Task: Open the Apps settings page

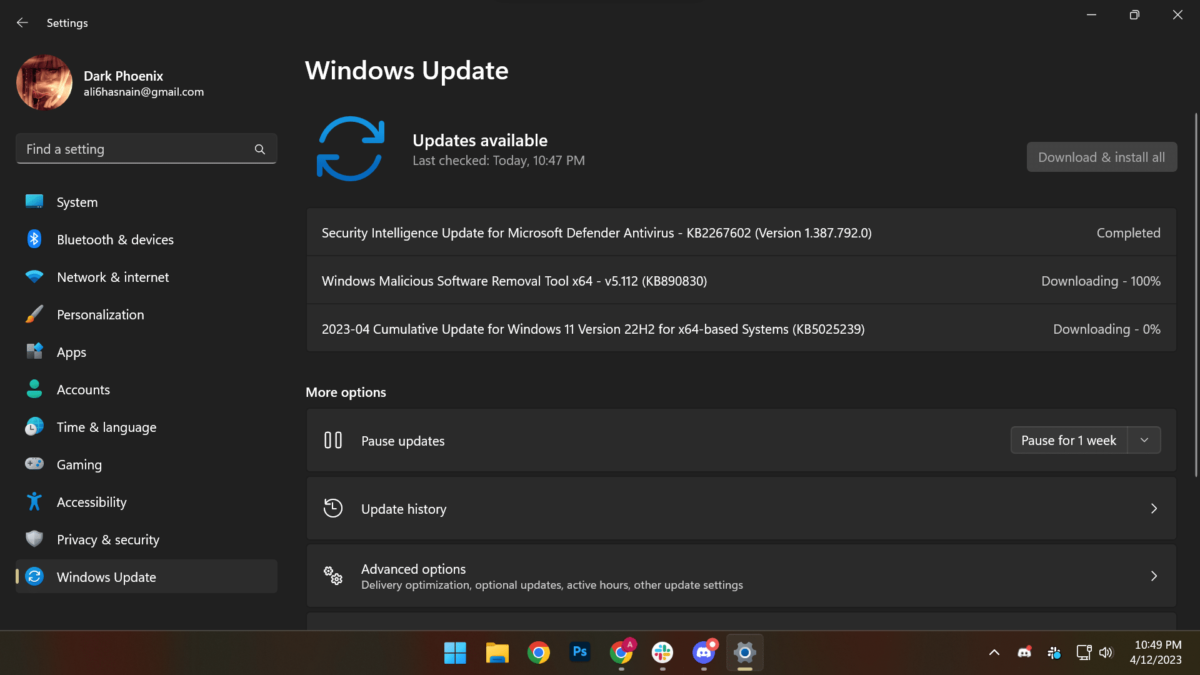Action: coord(146,352)
